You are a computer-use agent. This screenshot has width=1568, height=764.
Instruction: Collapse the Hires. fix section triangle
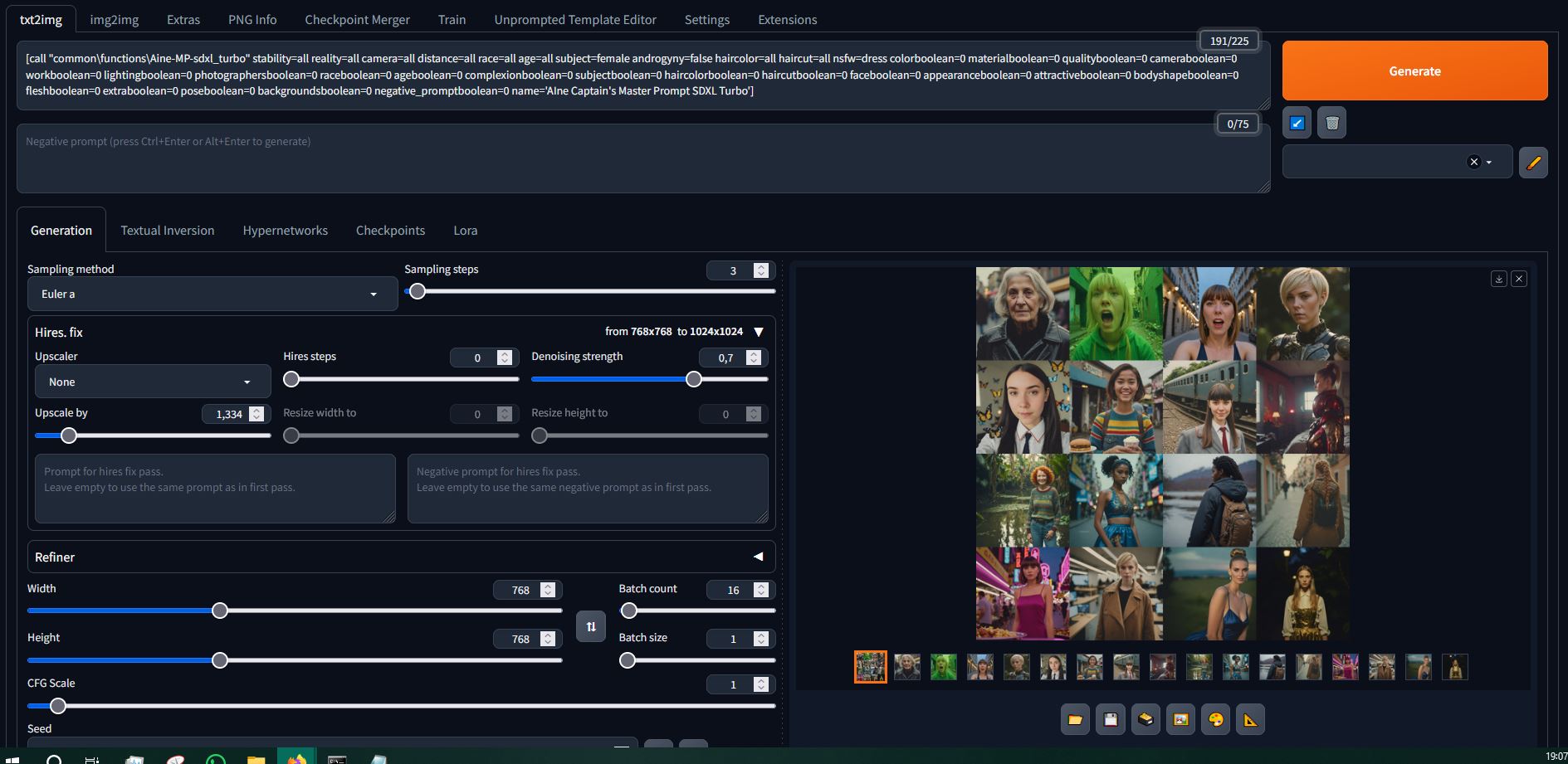758,332
